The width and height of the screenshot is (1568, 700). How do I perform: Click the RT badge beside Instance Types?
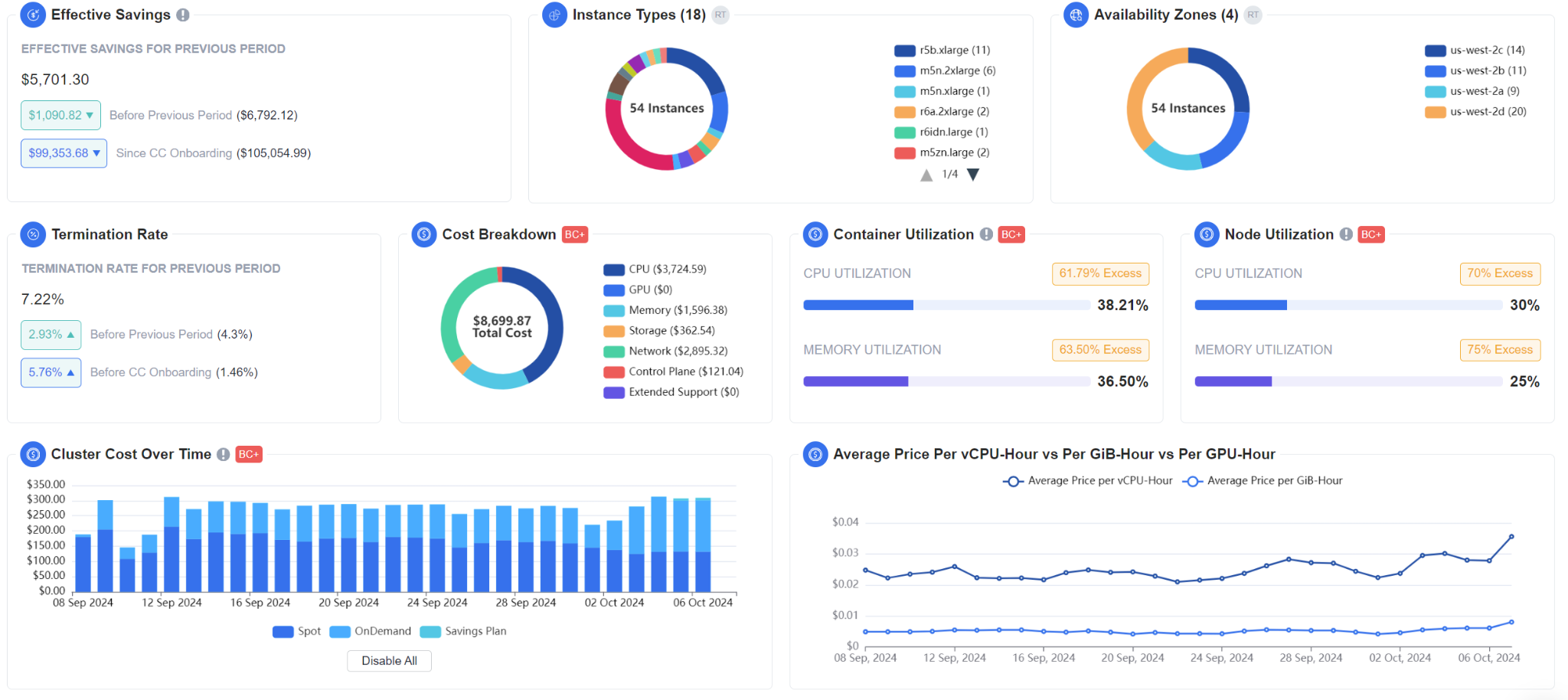click(720, 15)
